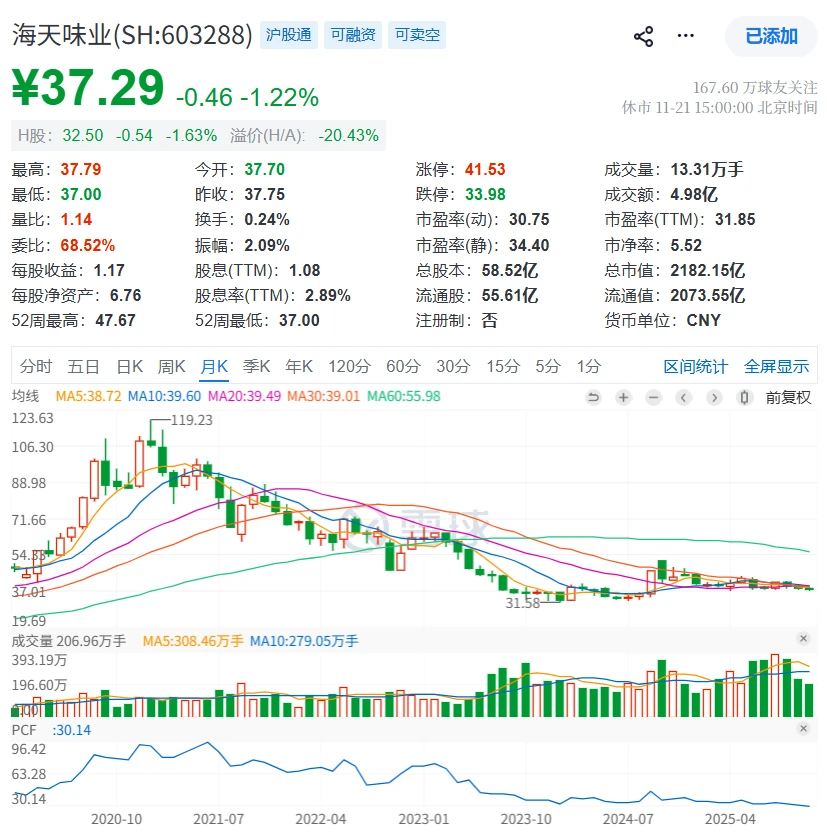Click the 沪股通 tag
Image resolution: width=827 pixels, height=834 pixels.
pyautogui.click(x=289, y=35)
